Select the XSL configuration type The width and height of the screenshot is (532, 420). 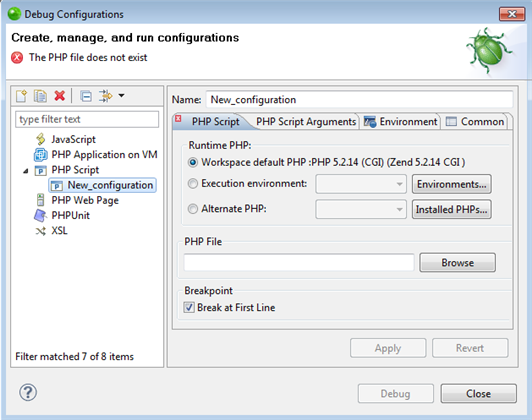tap(59, 231)
